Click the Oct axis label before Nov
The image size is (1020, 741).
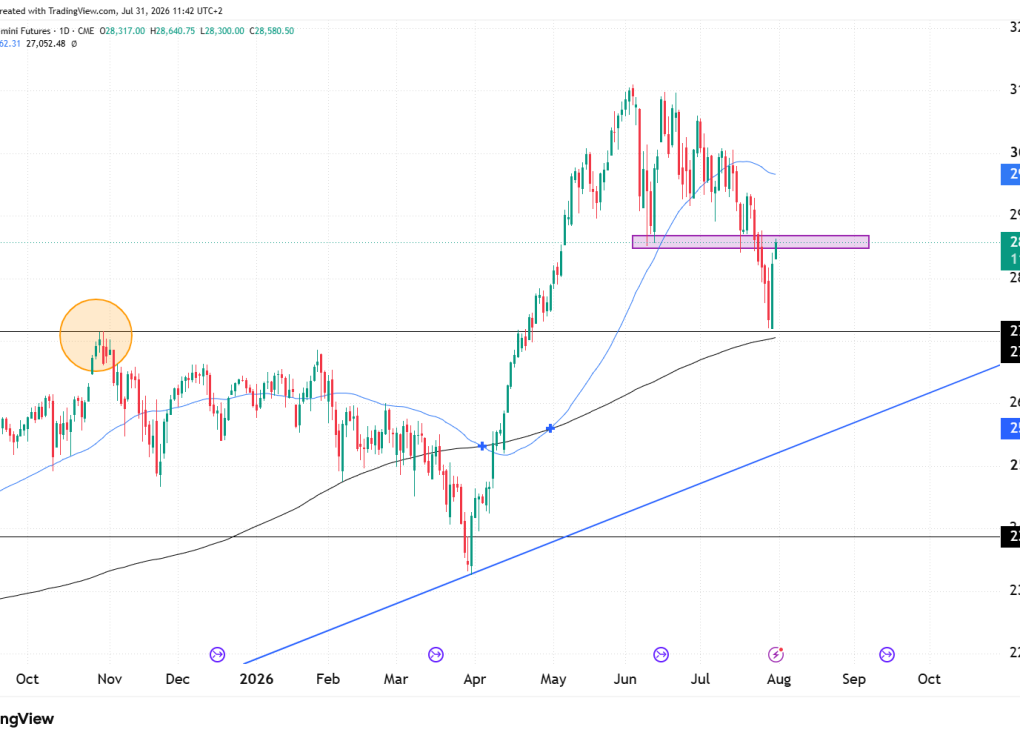pos(27,679)
